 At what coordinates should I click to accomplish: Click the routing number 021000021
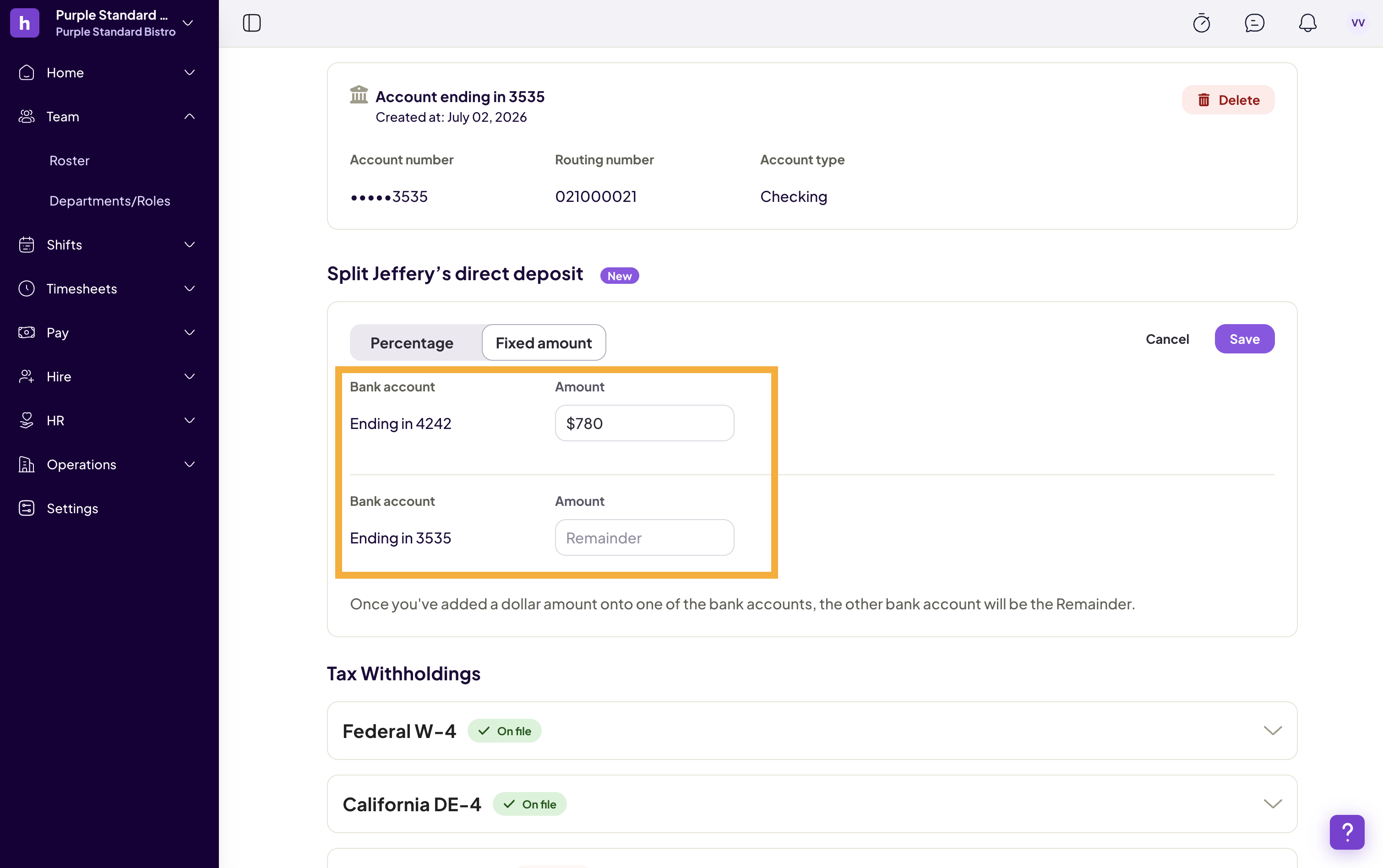[x=595, y=196]
